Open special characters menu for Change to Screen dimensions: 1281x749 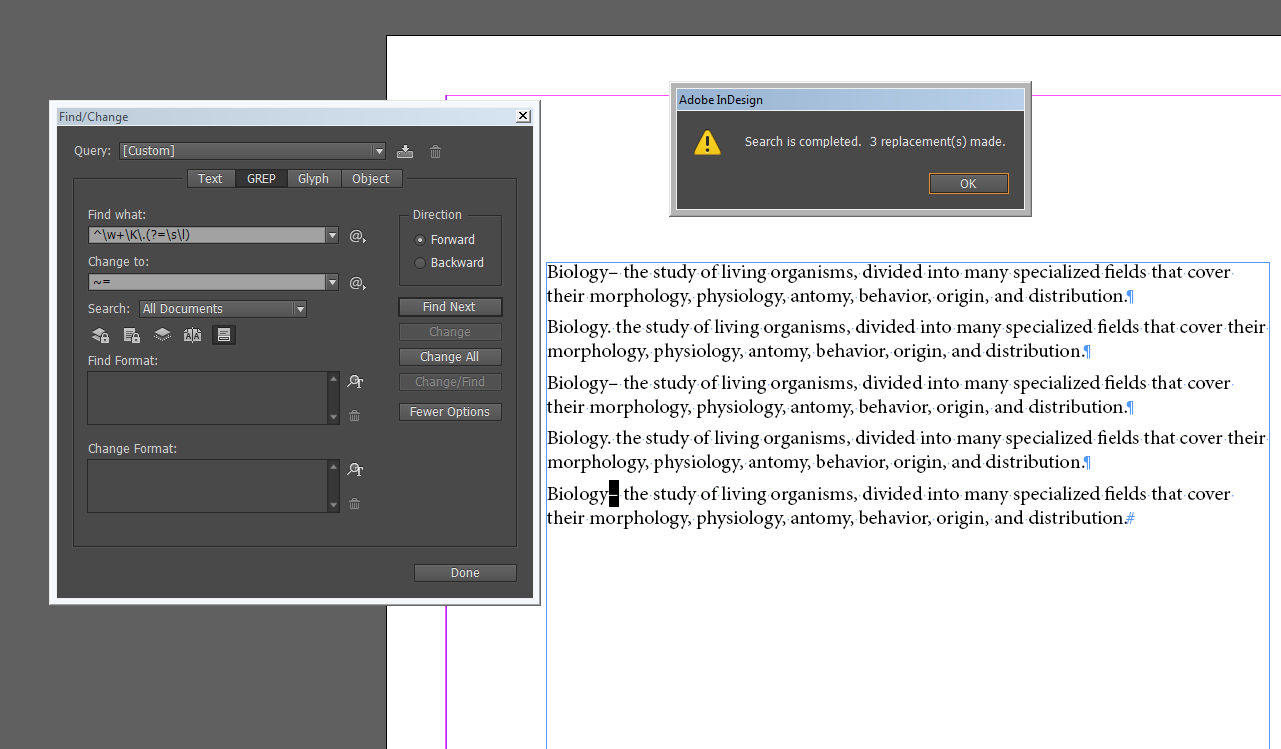coord(357,283)
